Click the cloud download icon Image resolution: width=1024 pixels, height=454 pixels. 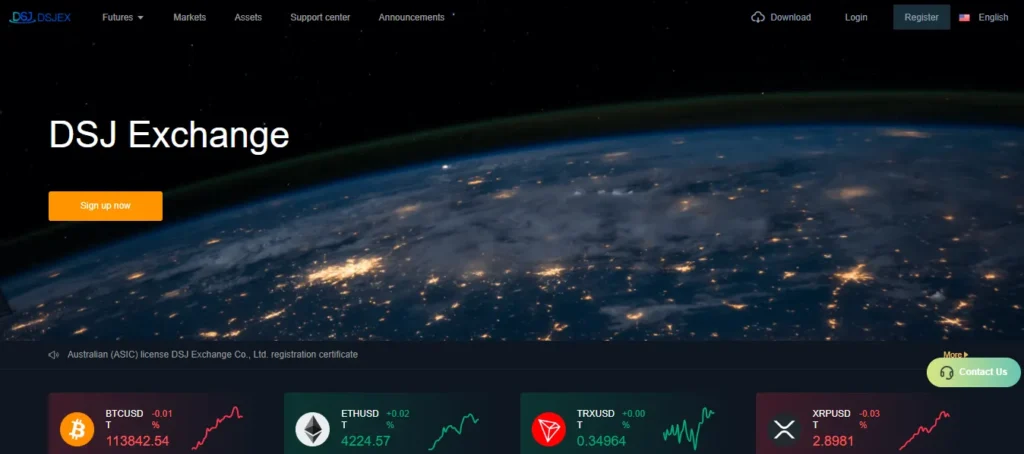pyautogui.click(x=758, y=18)
